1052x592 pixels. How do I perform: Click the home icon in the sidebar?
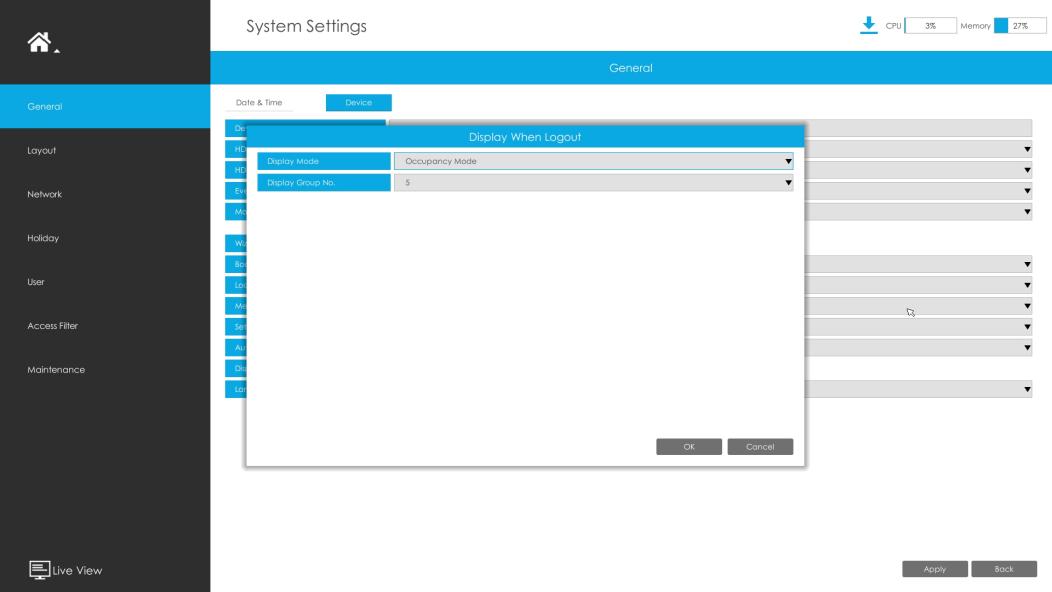point(39,42)
